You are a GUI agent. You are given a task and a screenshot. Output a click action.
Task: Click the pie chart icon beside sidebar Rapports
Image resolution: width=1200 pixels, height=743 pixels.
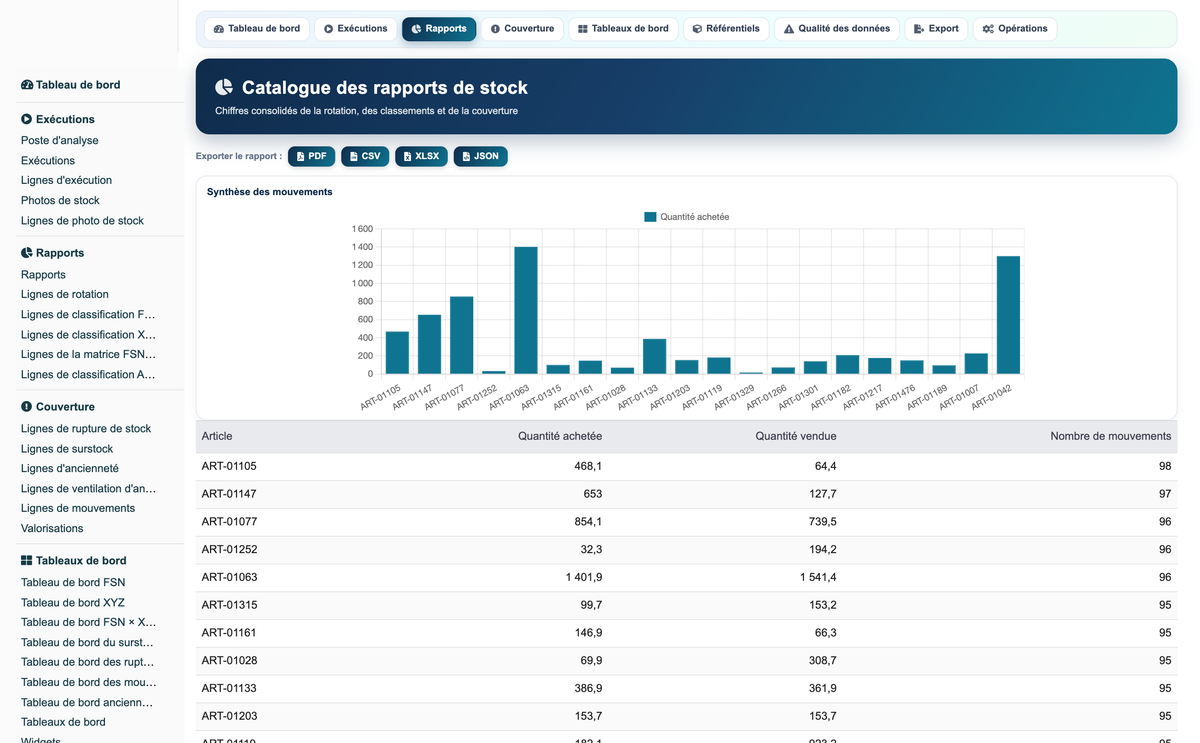27,253
